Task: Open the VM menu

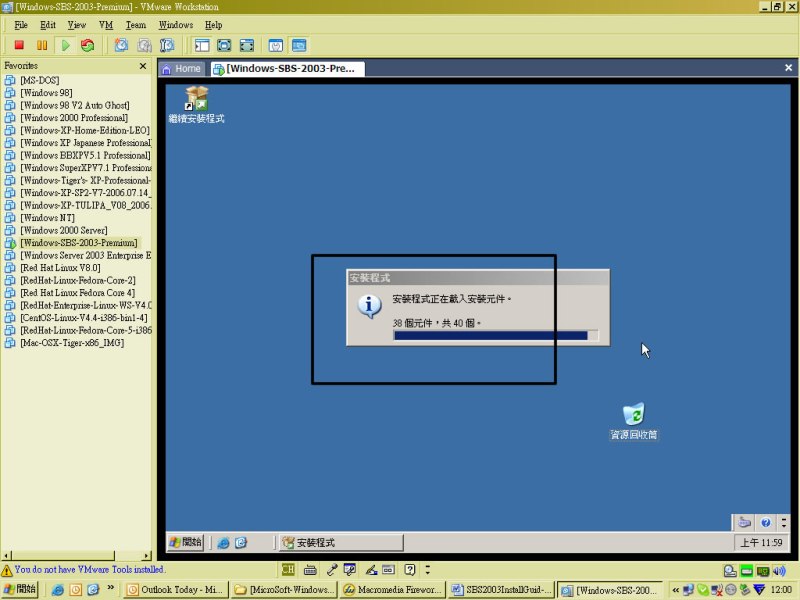Action: point(106,25)
